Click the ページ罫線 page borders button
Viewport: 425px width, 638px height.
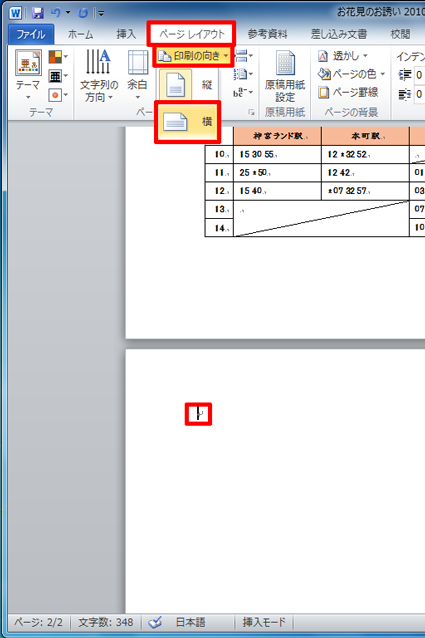point(348,92)
